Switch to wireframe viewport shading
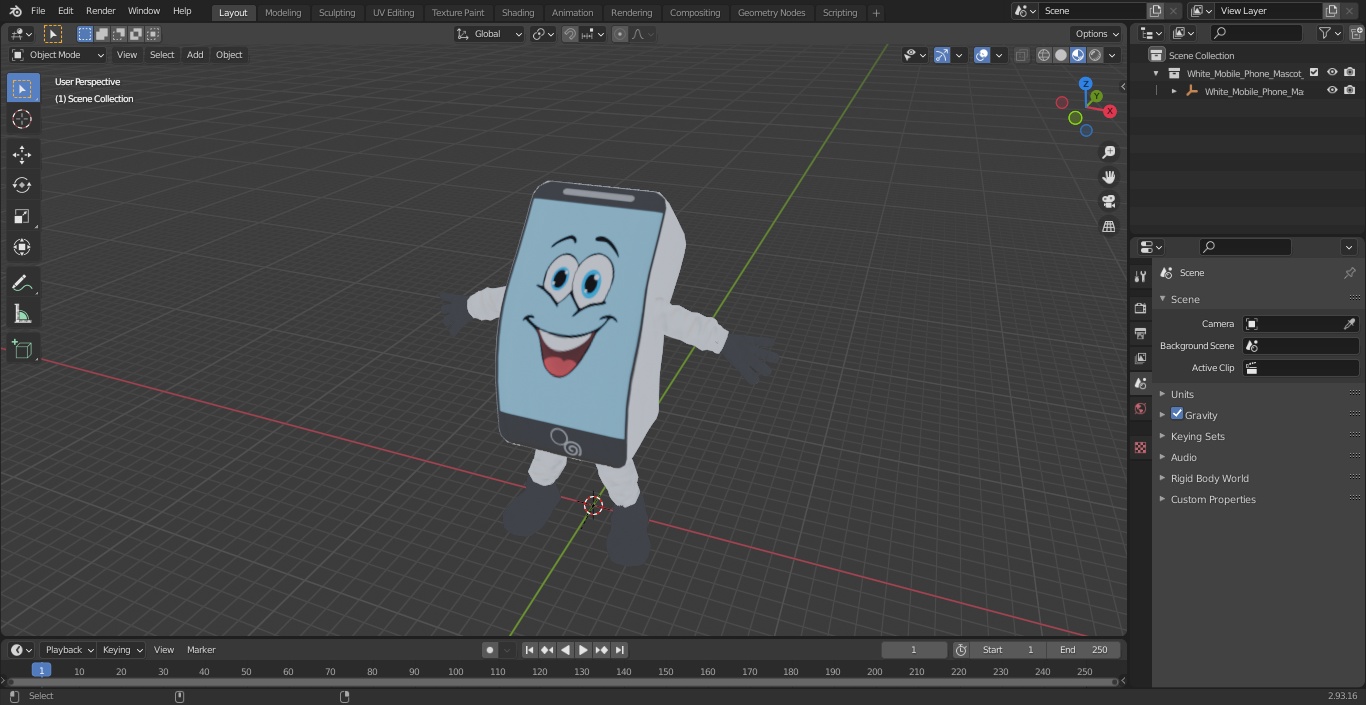Image resolution: width=1366 pixels, height=705 pixels. (1043, 55)
